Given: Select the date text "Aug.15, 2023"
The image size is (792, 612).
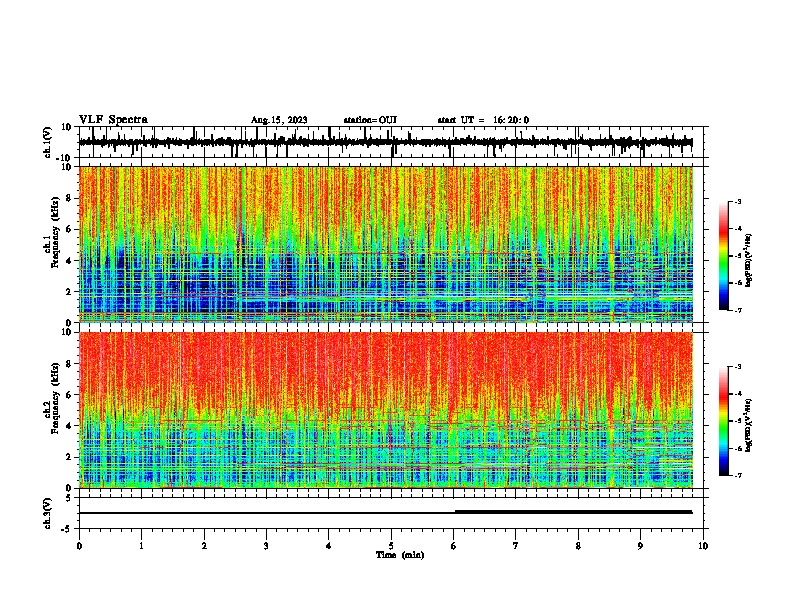Looking at the screenshot, I should click(x=279, y=120).
